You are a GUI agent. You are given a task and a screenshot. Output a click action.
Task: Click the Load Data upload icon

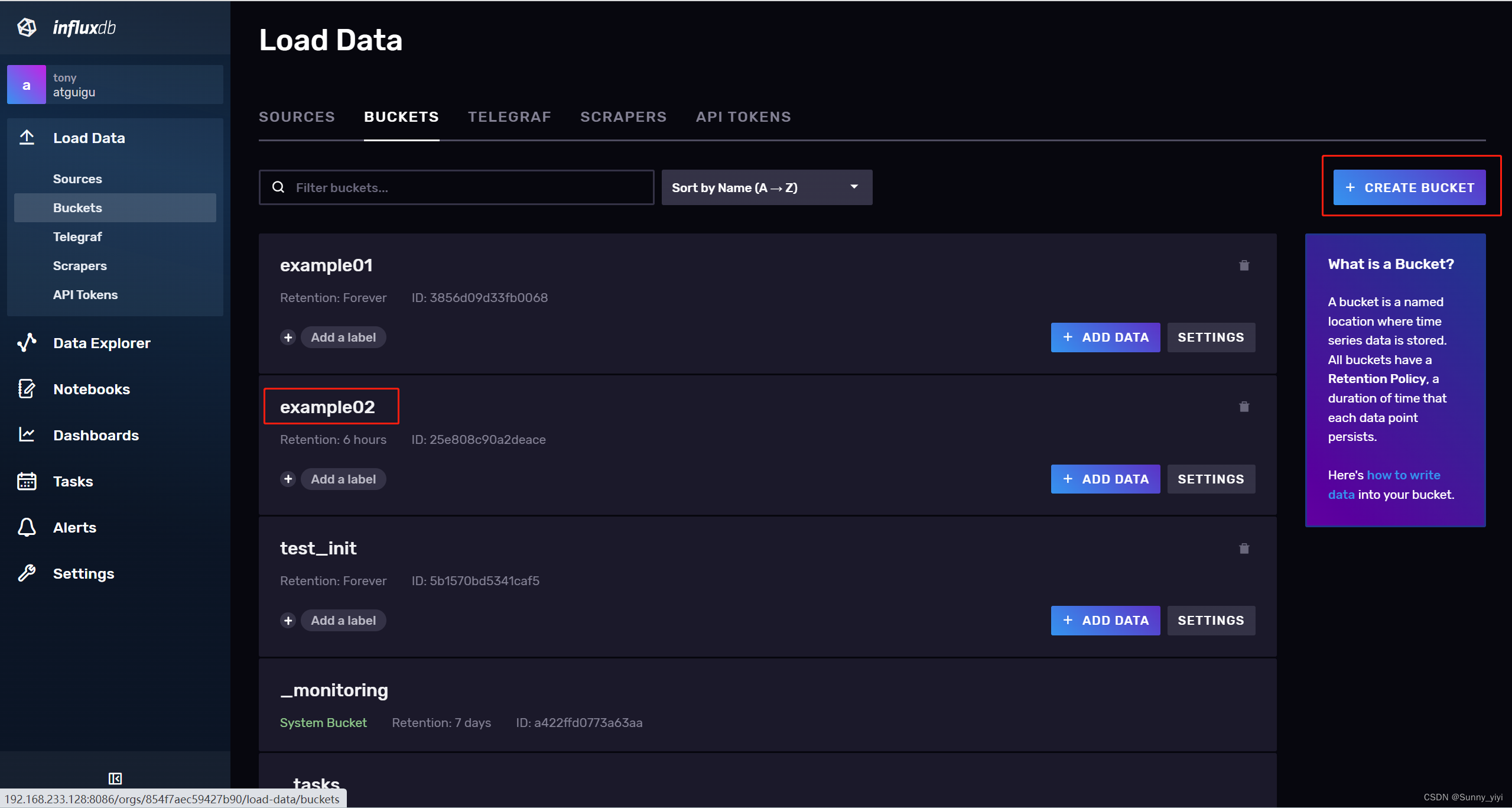27,138
